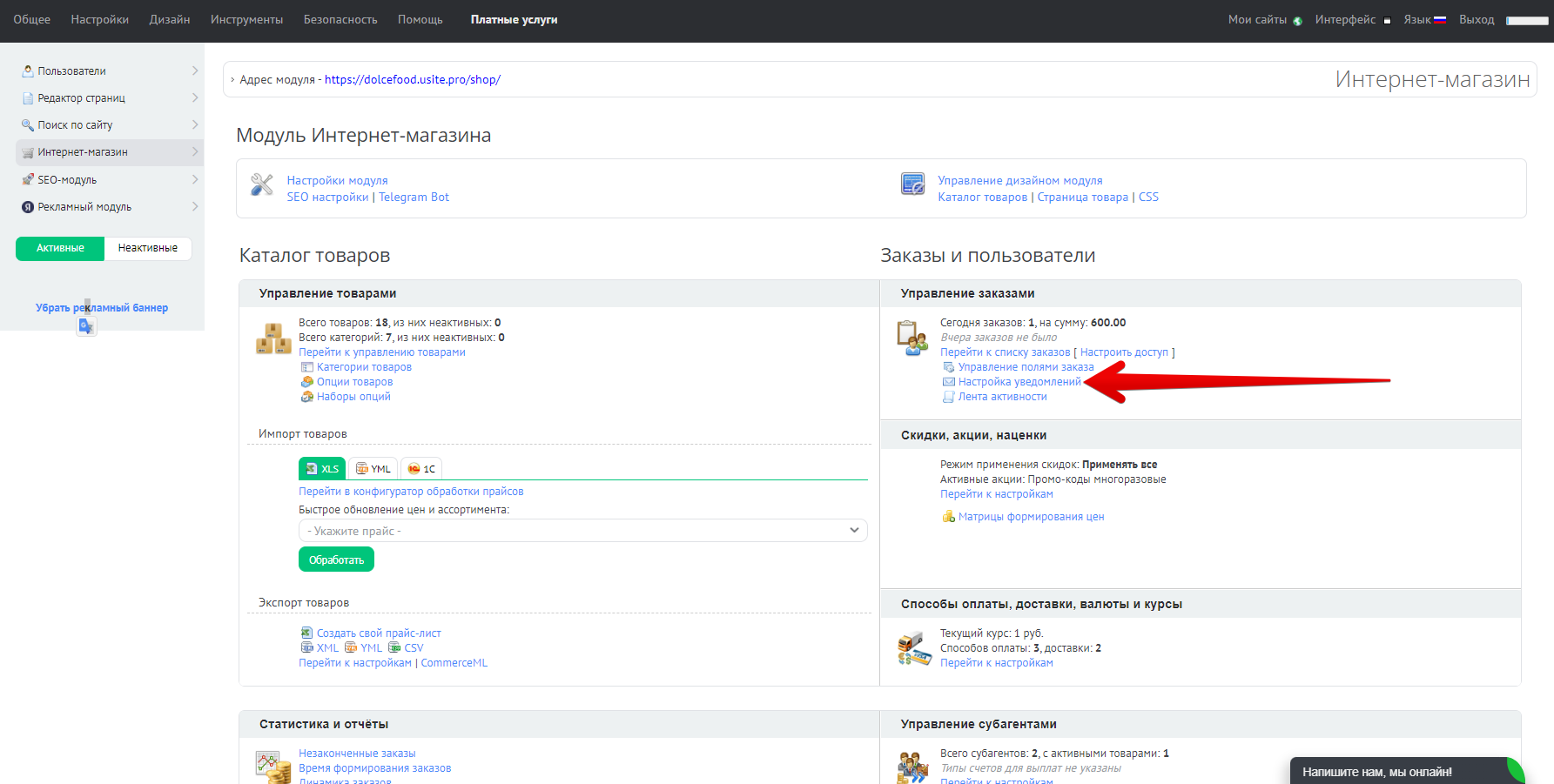
Task: Switch to Неактивные modules toggle
Action: tap(147, 248)
